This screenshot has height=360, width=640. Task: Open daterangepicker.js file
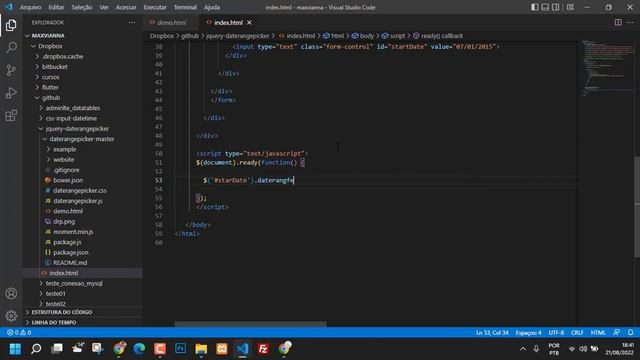(x=78, y=200)
